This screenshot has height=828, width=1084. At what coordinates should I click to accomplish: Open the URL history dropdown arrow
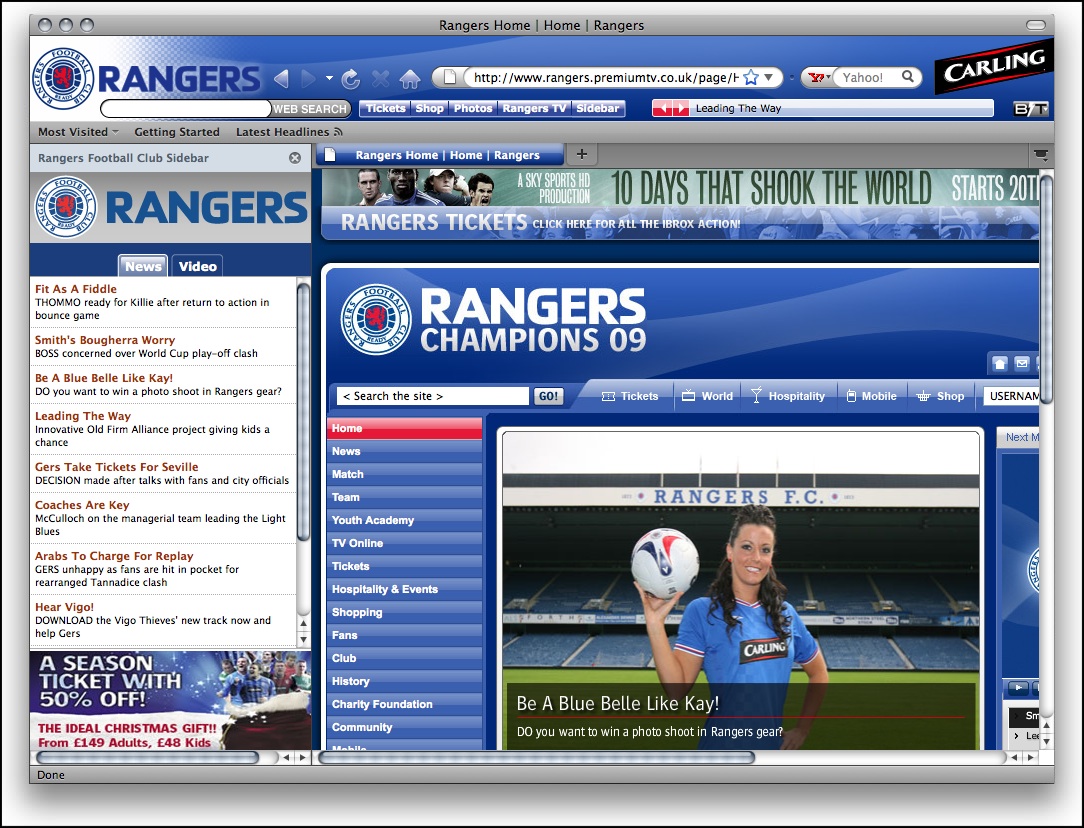pos(769,77)
